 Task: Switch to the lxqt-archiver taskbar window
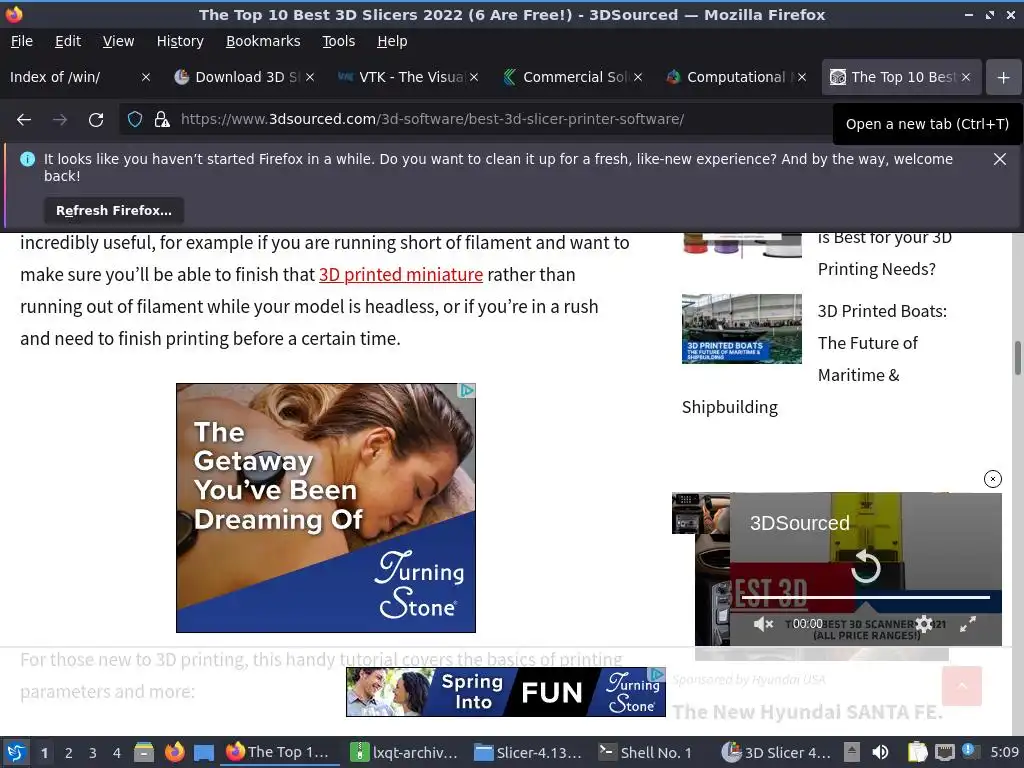(404, 752)
